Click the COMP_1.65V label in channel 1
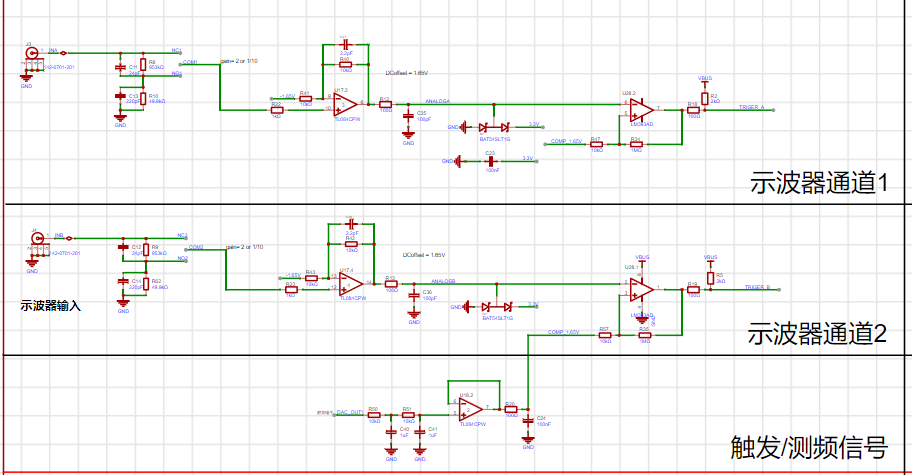 pos(566,141)
